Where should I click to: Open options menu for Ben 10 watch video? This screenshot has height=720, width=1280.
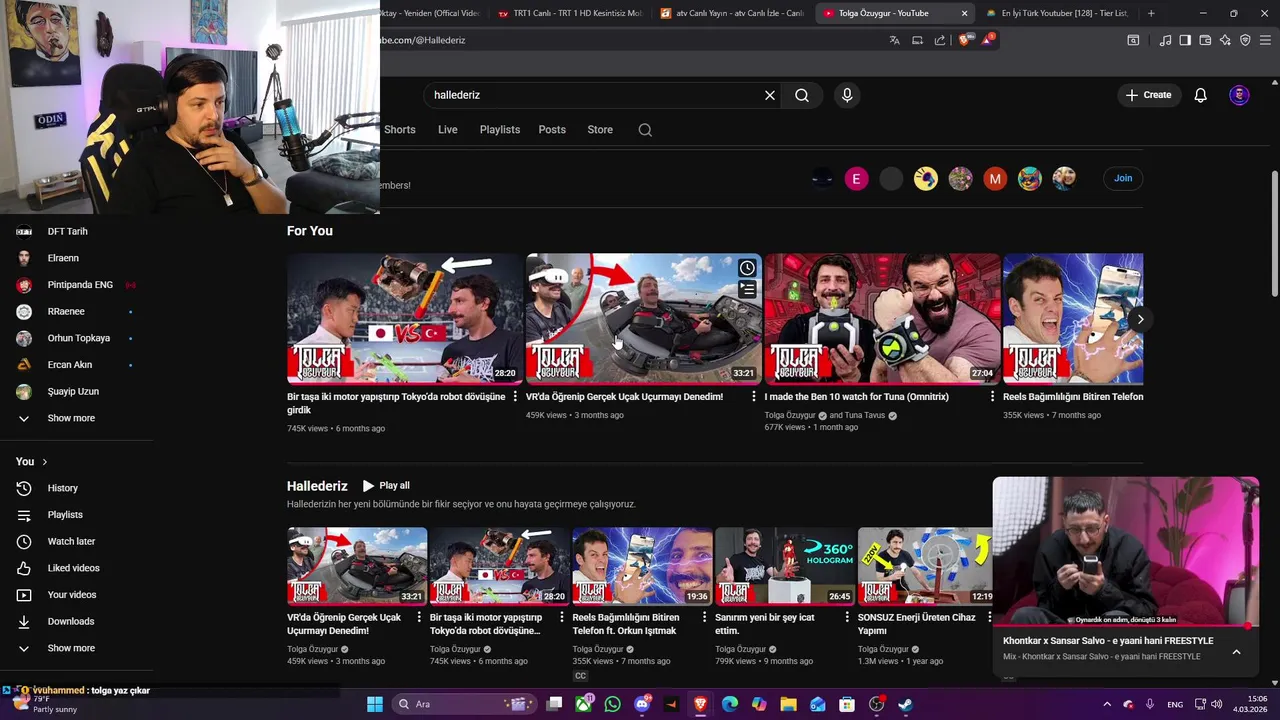993,397
